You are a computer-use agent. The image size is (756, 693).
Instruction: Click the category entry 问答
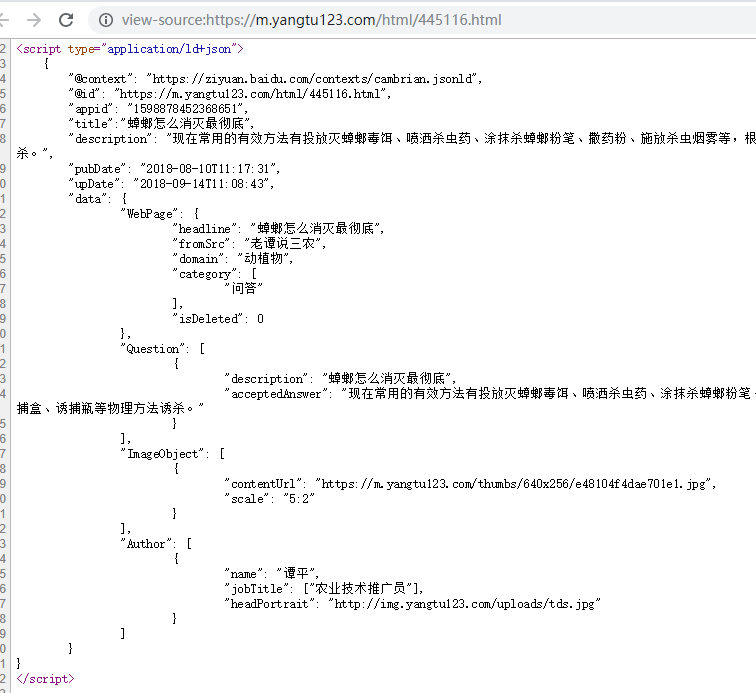click(x=243, y=288)
